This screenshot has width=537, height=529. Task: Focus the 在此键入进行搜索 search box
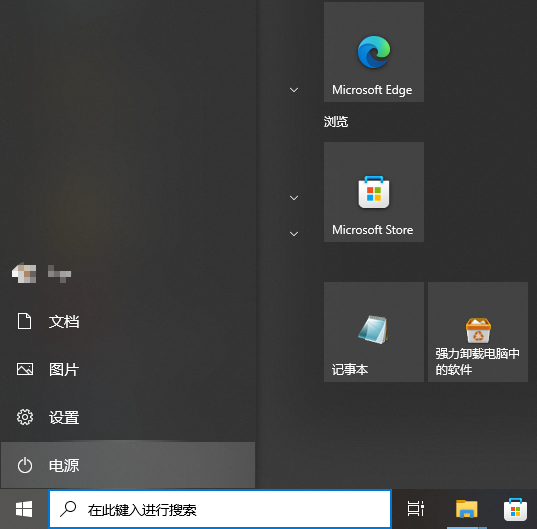(x=220, y=509)
